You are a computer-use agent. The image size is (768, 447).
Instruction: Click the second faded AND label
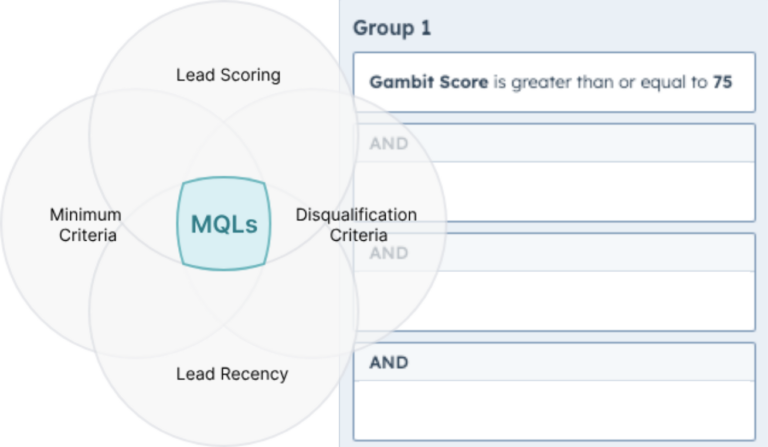[x=389, y=253]
